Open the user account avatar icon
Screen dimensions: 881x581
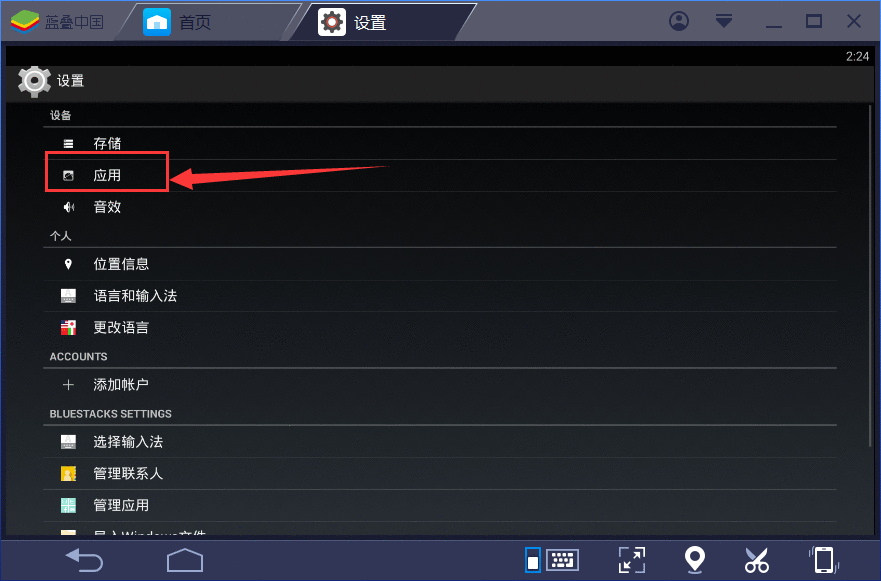click(679, 21)
